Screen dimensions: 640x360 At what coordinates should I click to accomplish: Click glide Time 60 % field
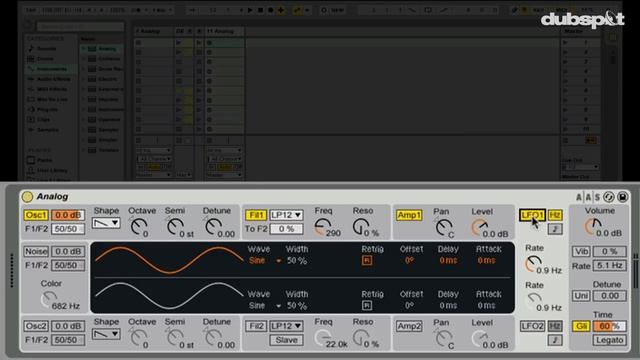coord(609,326)
